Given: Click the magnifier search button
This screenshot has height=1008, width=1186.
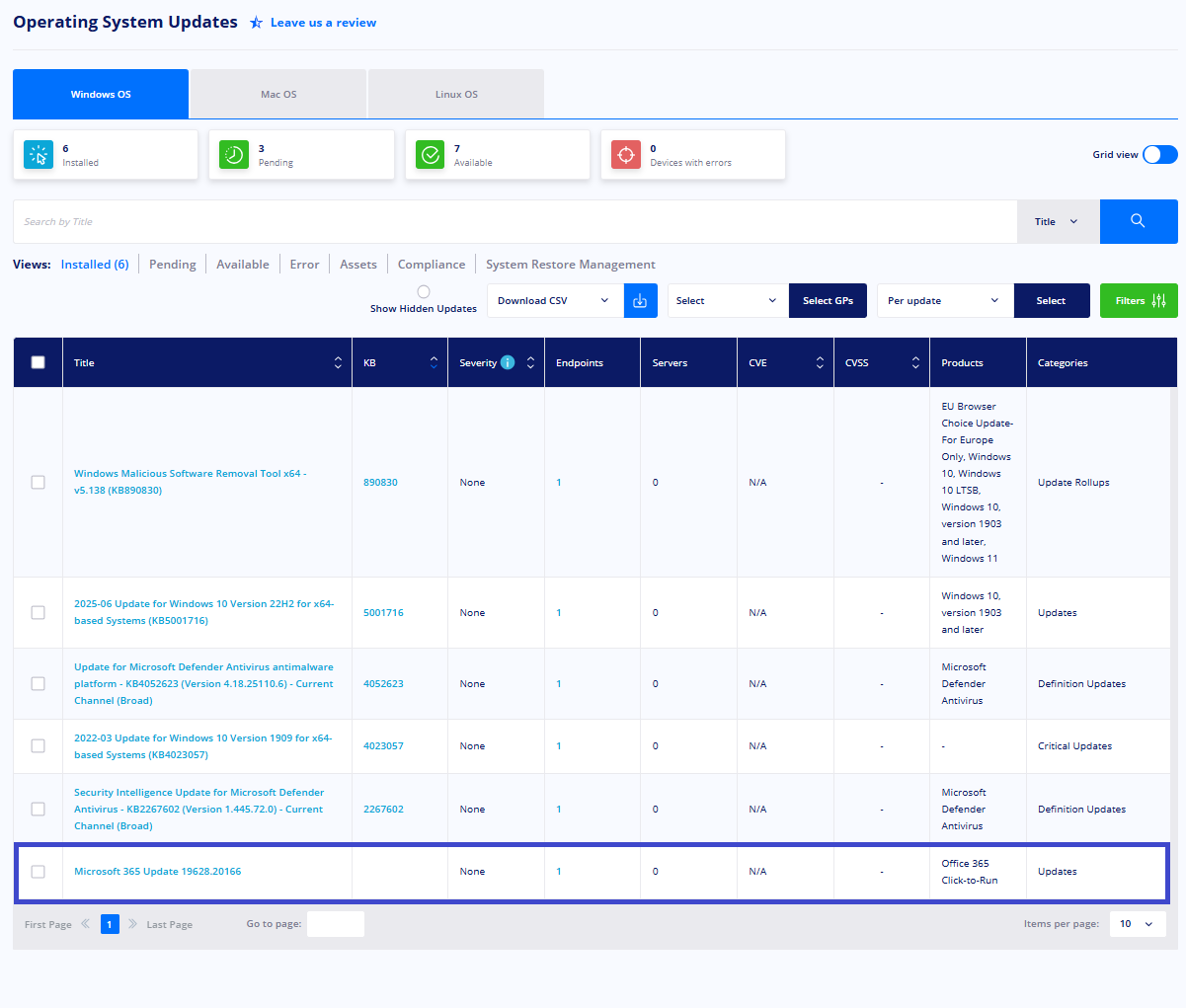Looking at the screenshot, I should (x=1139, y=221).
